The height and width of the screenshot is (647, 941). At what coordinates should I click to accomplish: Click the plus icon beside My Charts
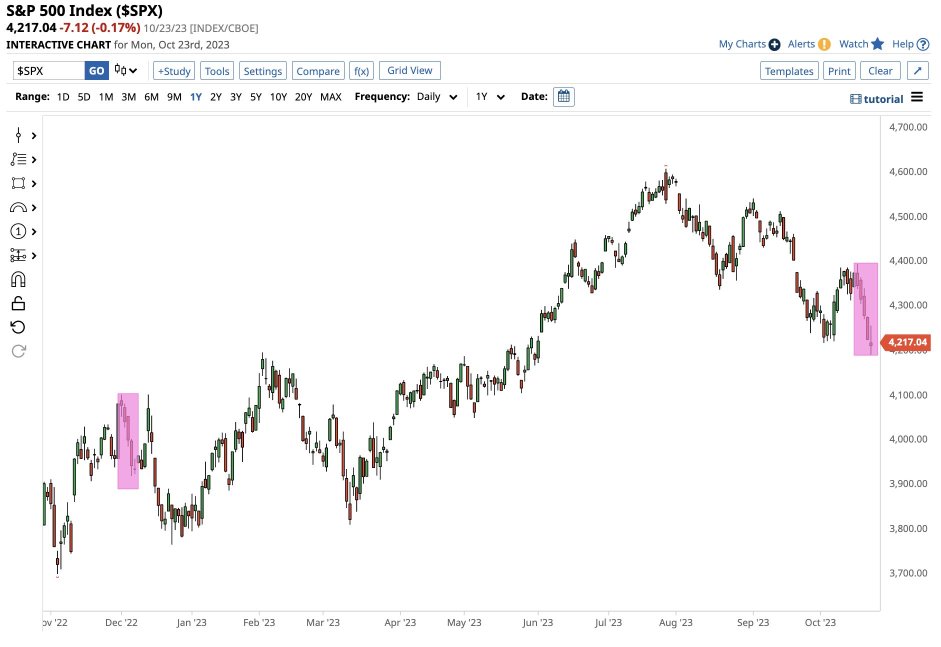click(774, 44)
